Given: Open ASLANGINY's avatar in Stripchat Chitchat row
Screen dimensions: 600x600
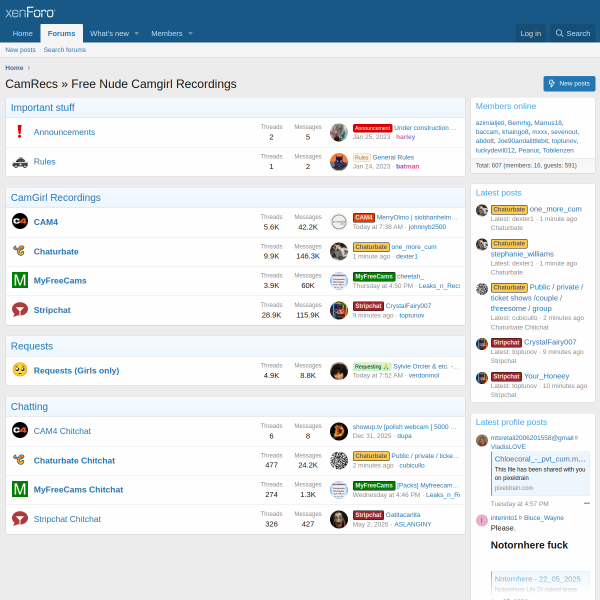Looking at the screenshot, I should pyautogui.click(x=339, y=519).
